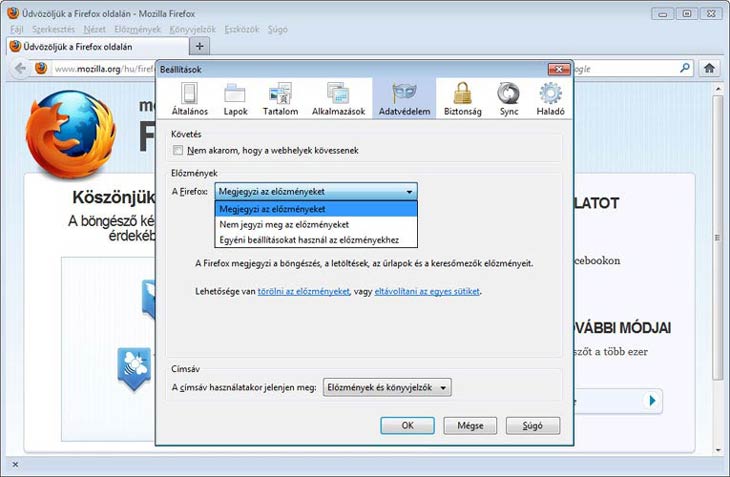Image resolution: width=730 pixels, height=477 pixels.
Task: Open the Szerkesztés menu
Action: pos(53,29)
